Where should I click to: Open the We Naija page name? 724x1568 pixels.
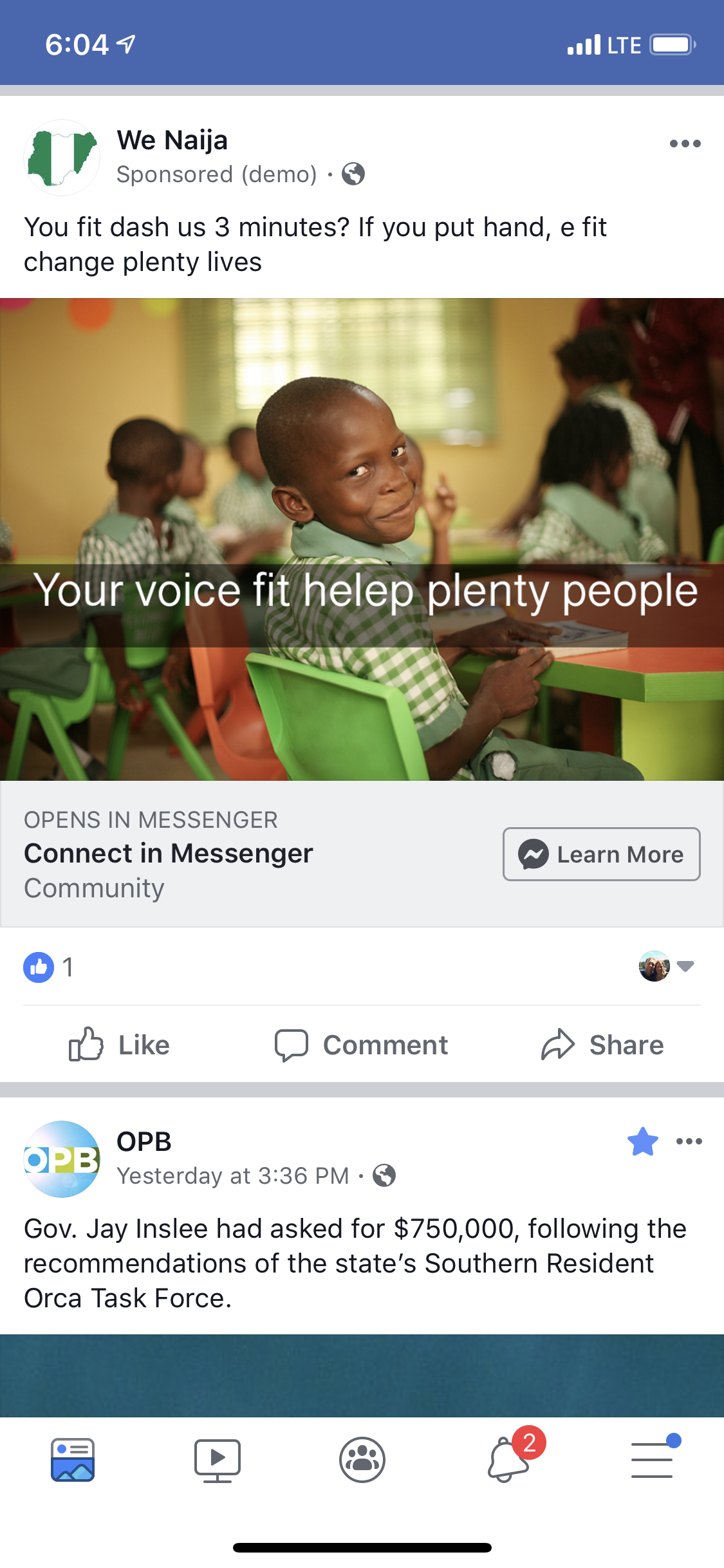172,140
